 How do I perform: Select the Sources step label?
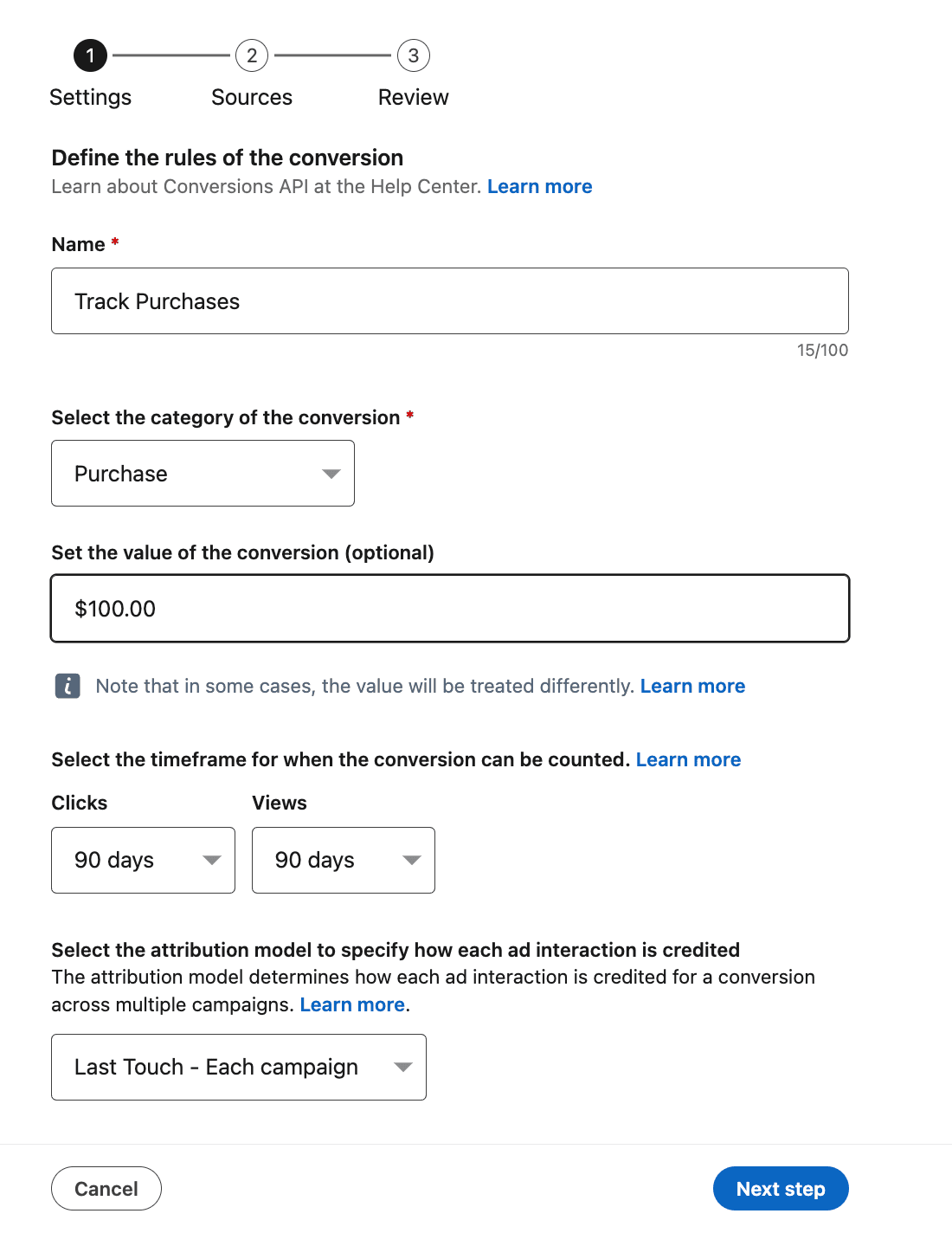(x=252, y=97)
